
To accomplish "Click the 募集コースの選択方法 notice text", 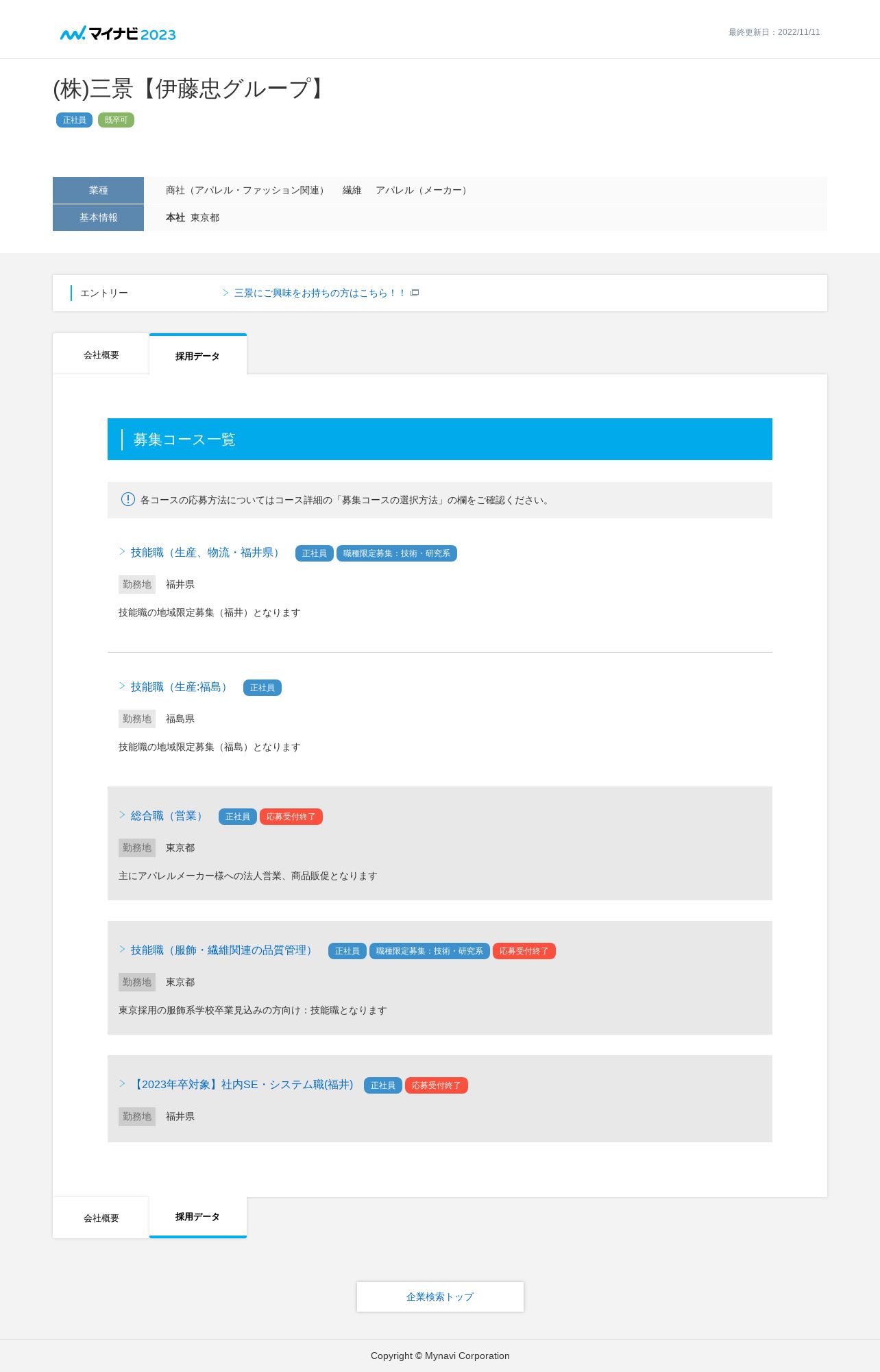I will 345,500.
